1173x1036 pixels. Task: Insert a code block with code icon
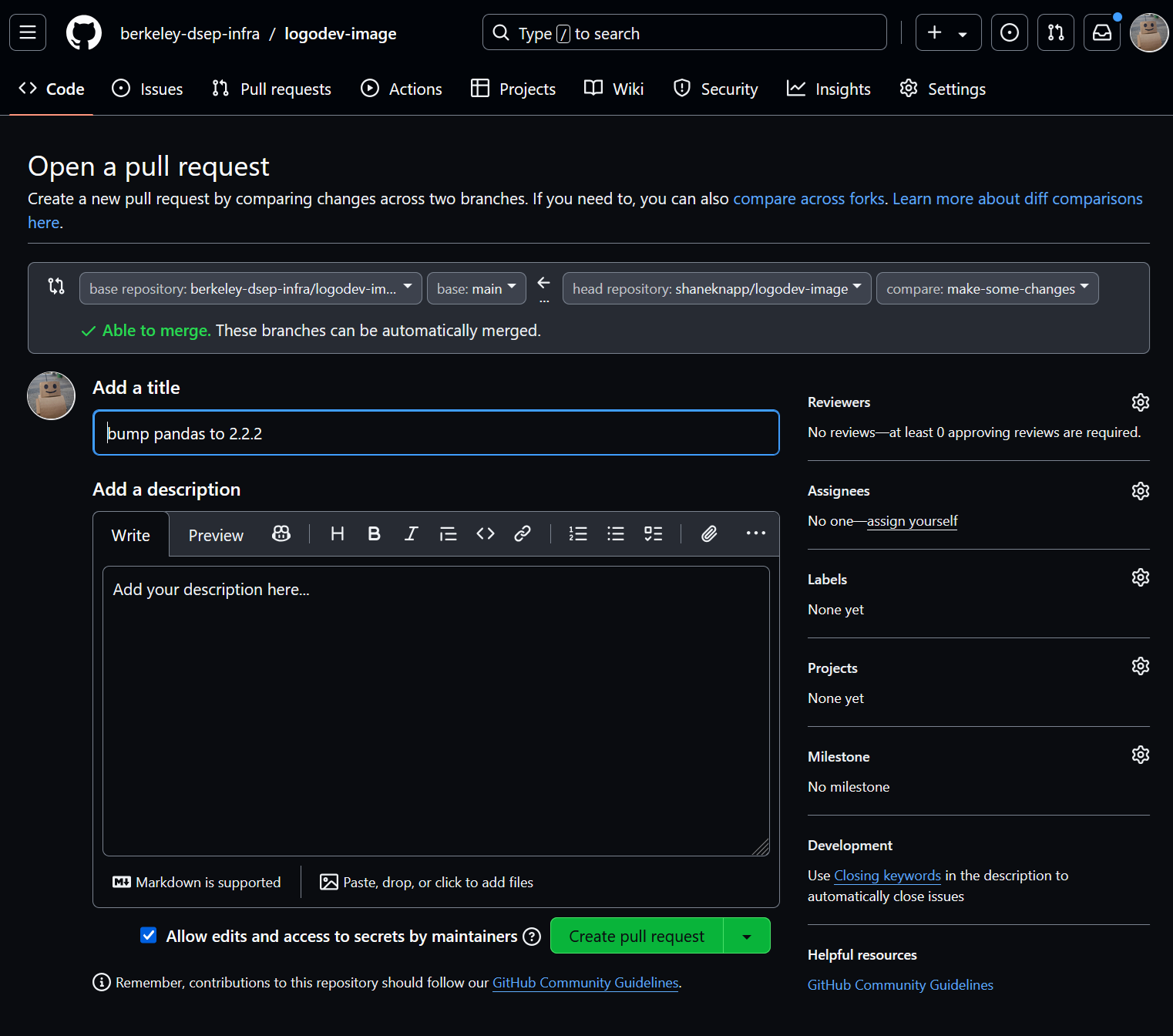[x=485, y=534]
